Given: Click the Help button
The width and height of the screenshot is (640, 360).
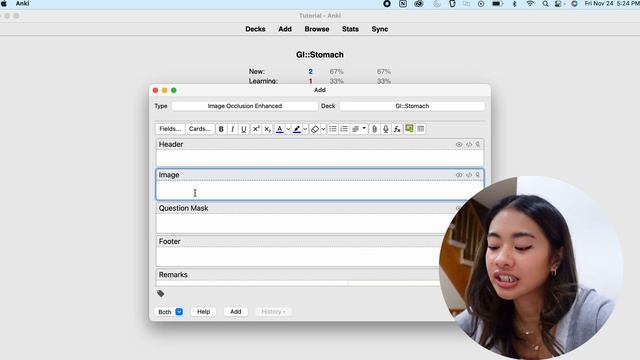Looking at the screenshot, I should 203,312.
